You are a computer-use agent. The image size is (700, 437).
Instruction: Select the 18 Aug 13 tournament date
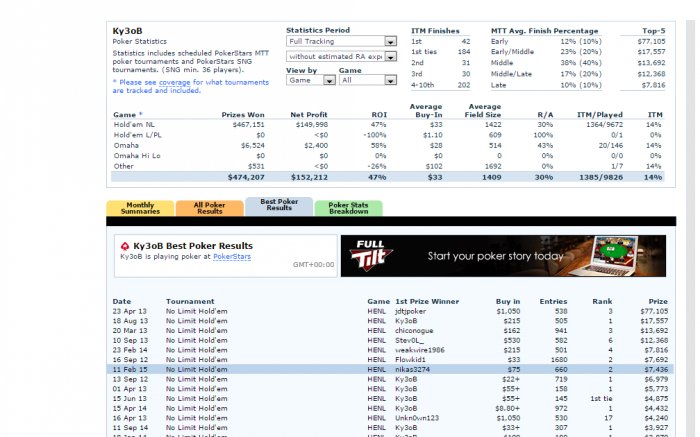pyautogui.click(x=130, y=321)
